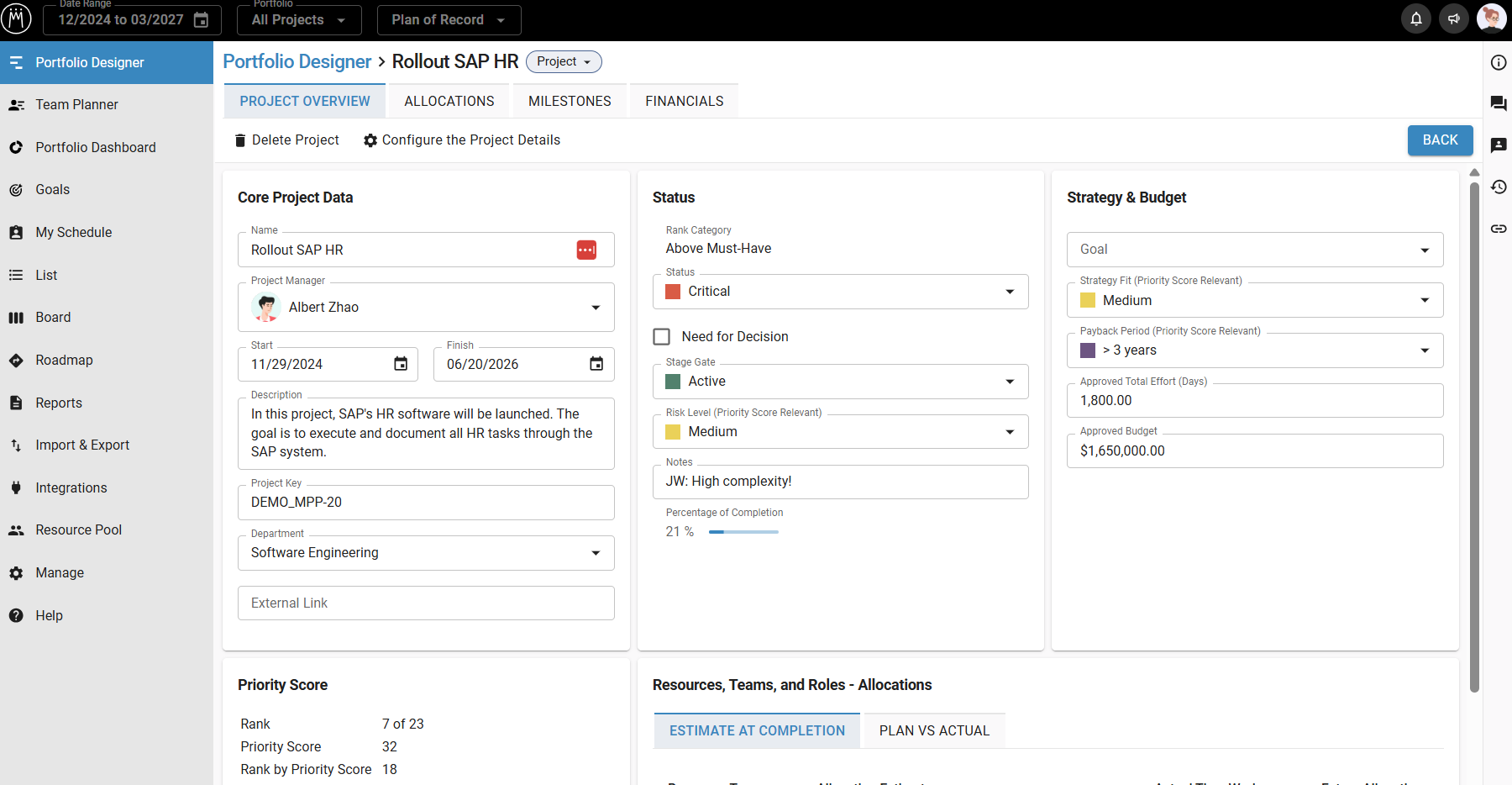Select the Estimate at Completion tab
Image resolution: width=1512 pixels, height=785 pixels.
(x=757, y=731)
